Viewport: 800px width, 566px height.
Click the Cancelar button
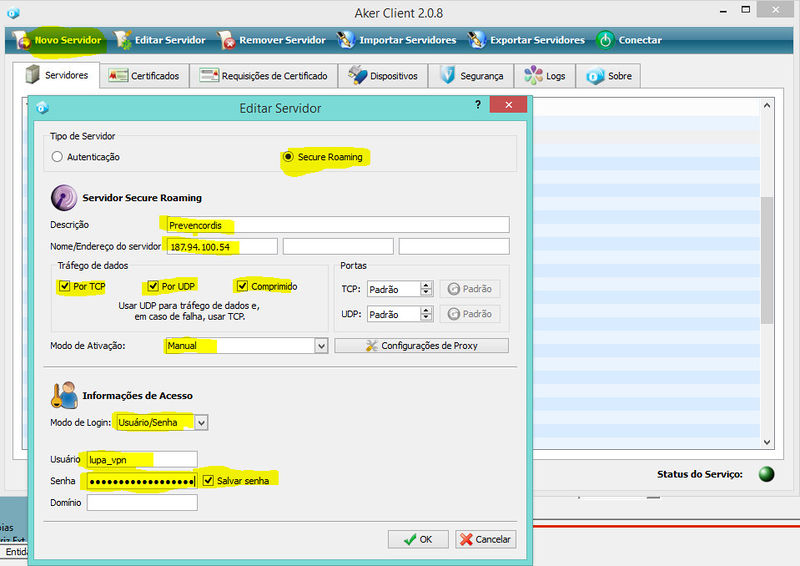coord(485,539)
